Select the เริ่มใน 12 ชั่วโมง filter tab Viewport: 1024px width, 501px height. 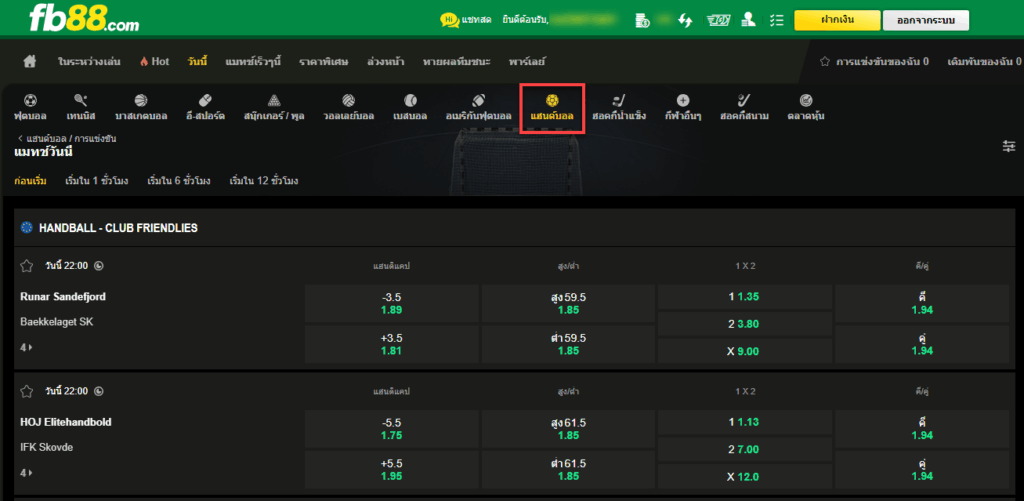pos(264,180)
